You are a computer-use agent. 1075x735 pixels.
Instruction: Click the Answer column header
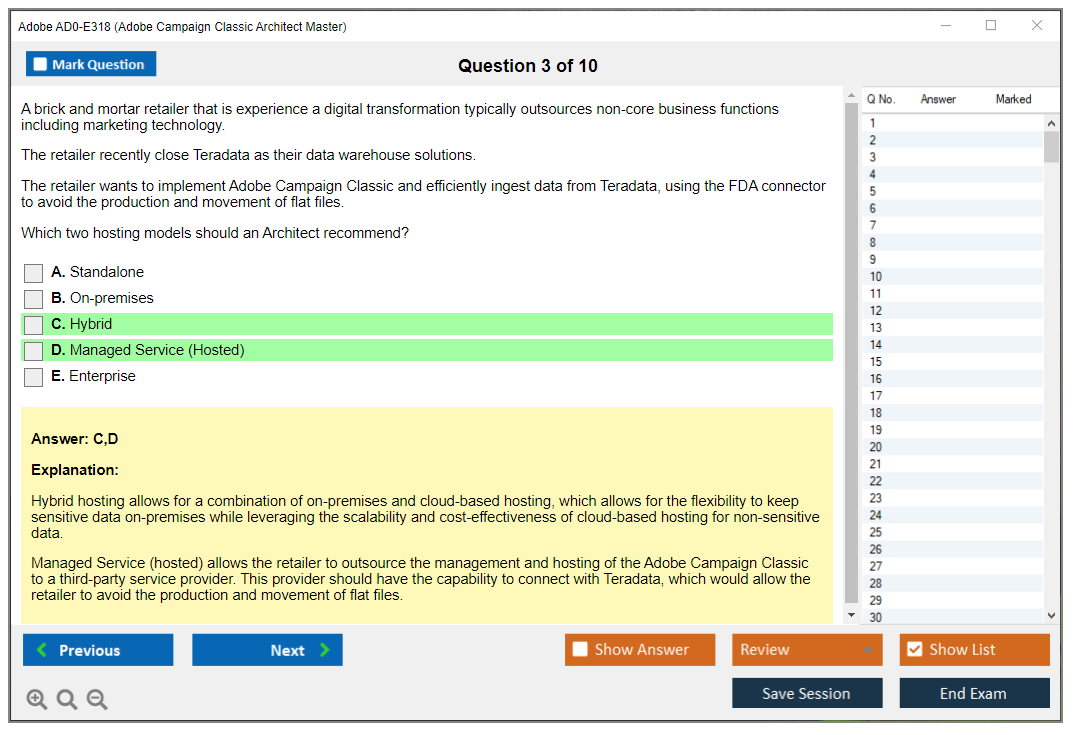[x=938, y=99]
